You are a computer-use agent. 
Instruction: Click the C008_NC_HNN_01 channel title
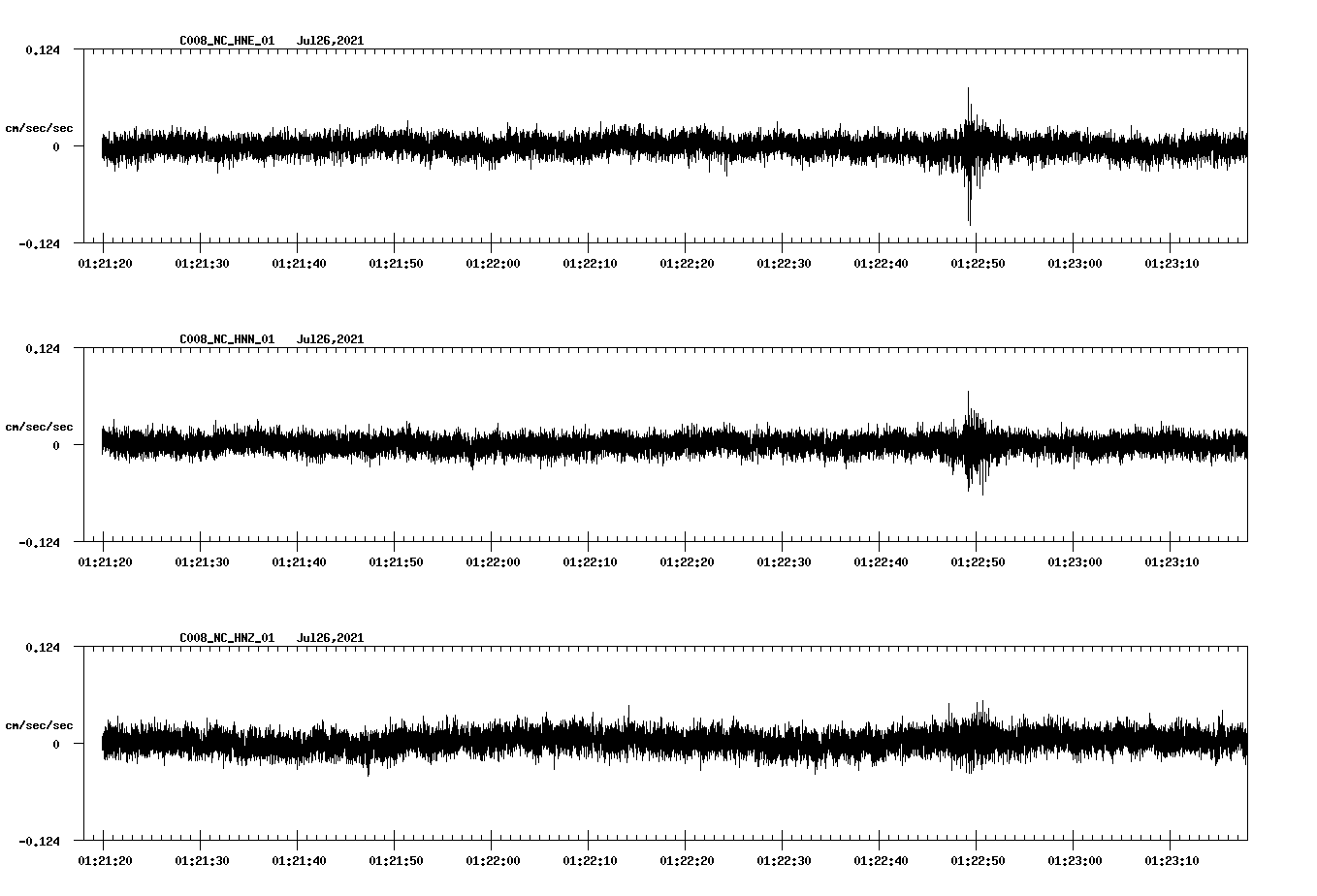point(225,338)
